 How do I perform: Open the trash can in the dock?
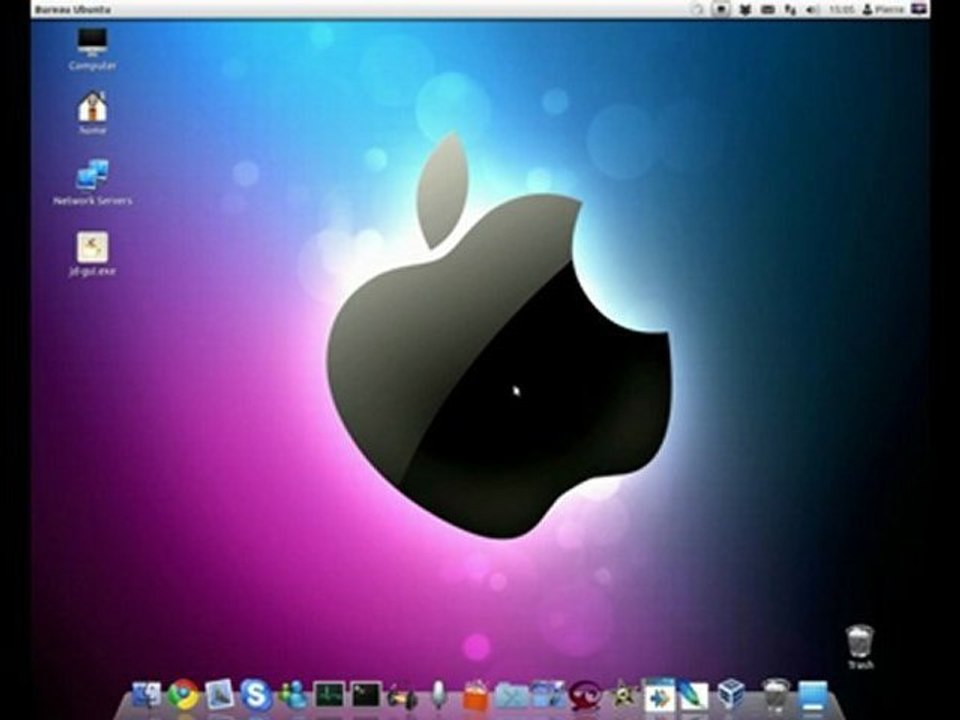(x=776, y=696)
